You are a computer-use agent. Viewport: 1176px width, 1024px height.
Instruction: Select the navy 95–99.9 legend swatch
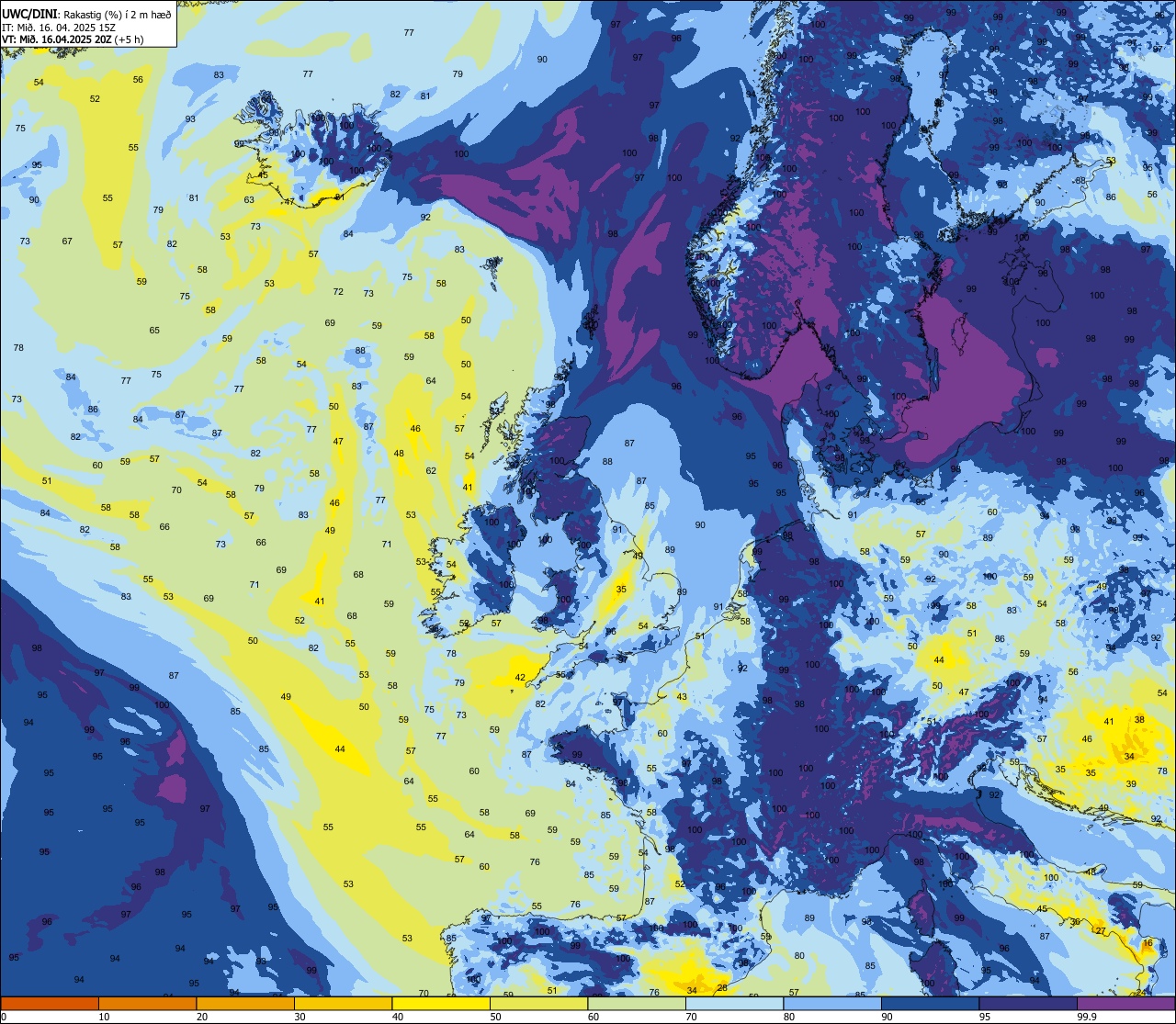[1028, 1003]
